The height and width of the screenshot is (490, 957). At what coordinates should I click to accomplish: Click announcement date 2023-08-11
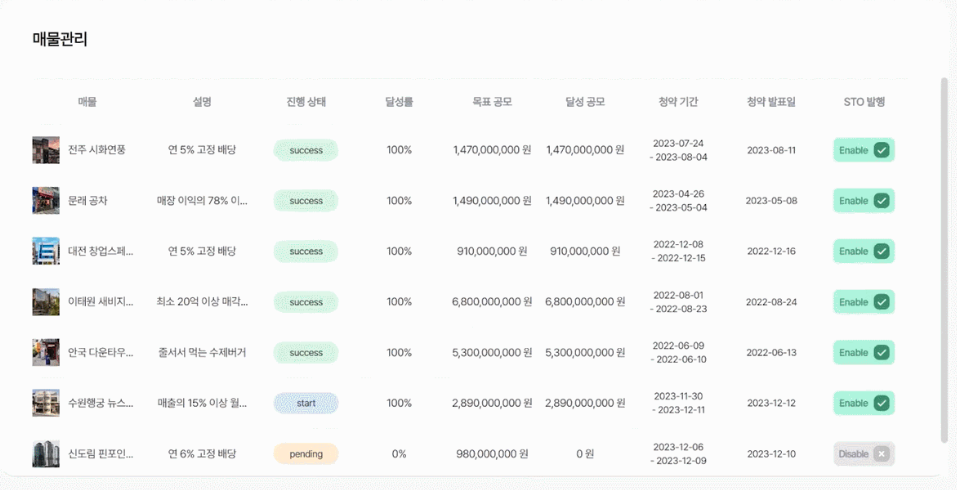pyautogui.click(x=771, y=150)
